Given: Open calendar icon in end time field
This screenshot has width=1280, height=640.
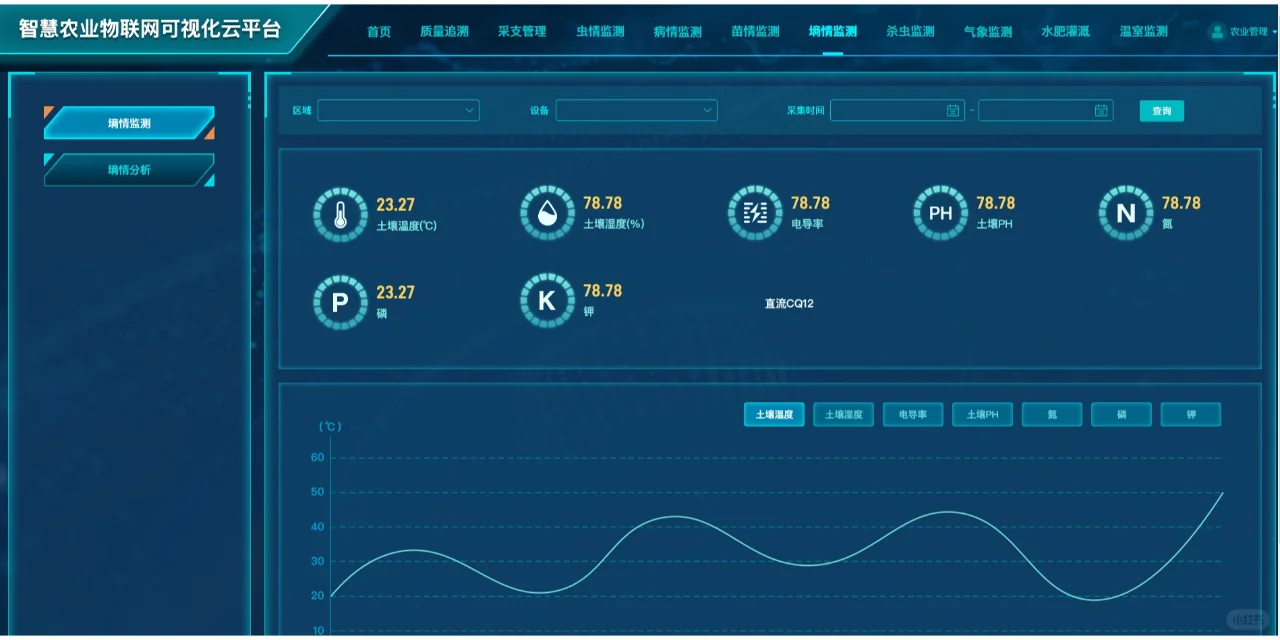Looking at the screenshot, I should click(1101, 110).
